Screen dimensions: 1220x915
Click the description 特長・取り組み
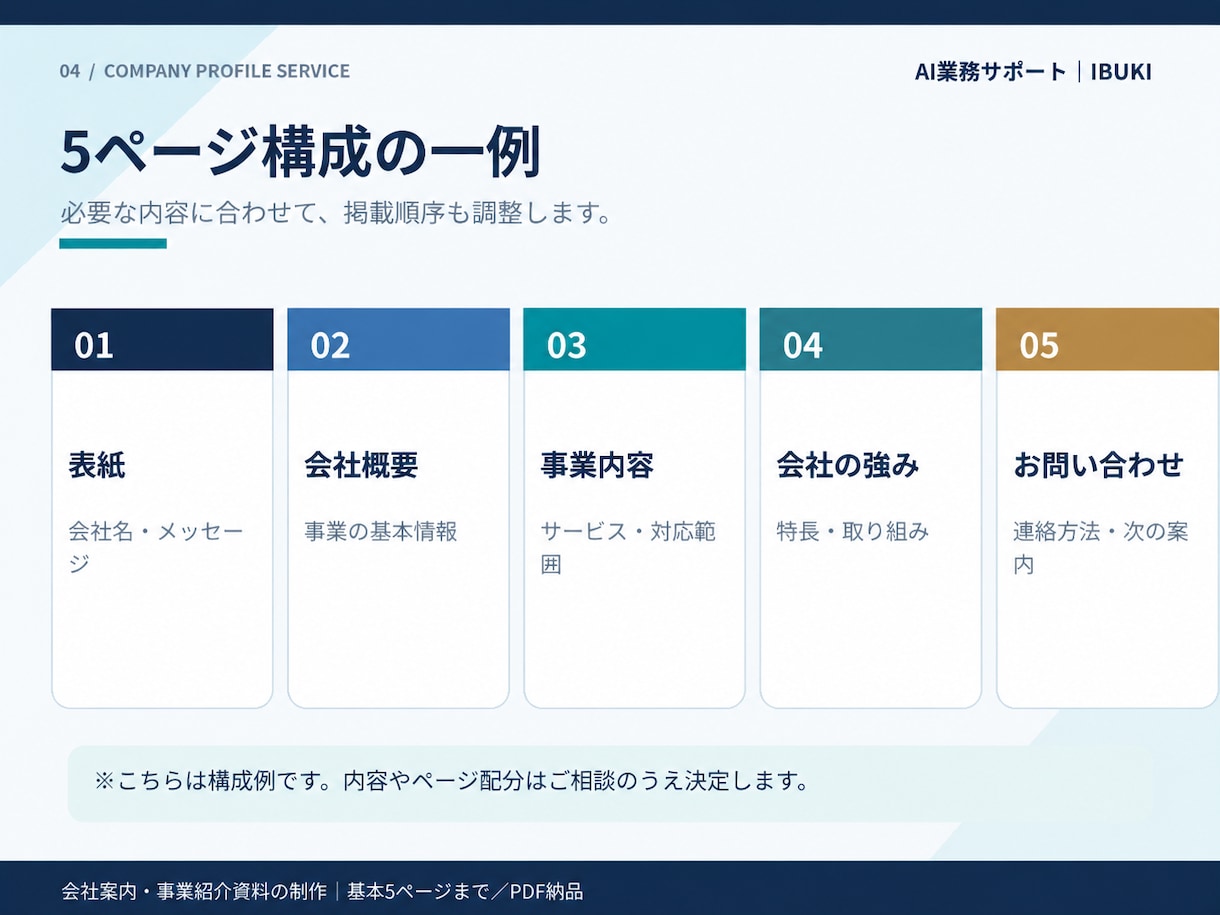(x=853, y=531)
